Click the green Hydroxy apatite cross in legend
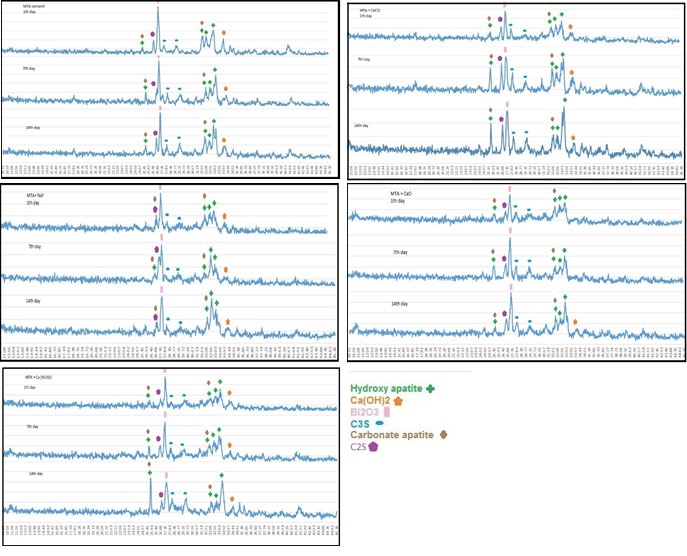This screenshot has height=556, width=687. [x=430, y=387]
